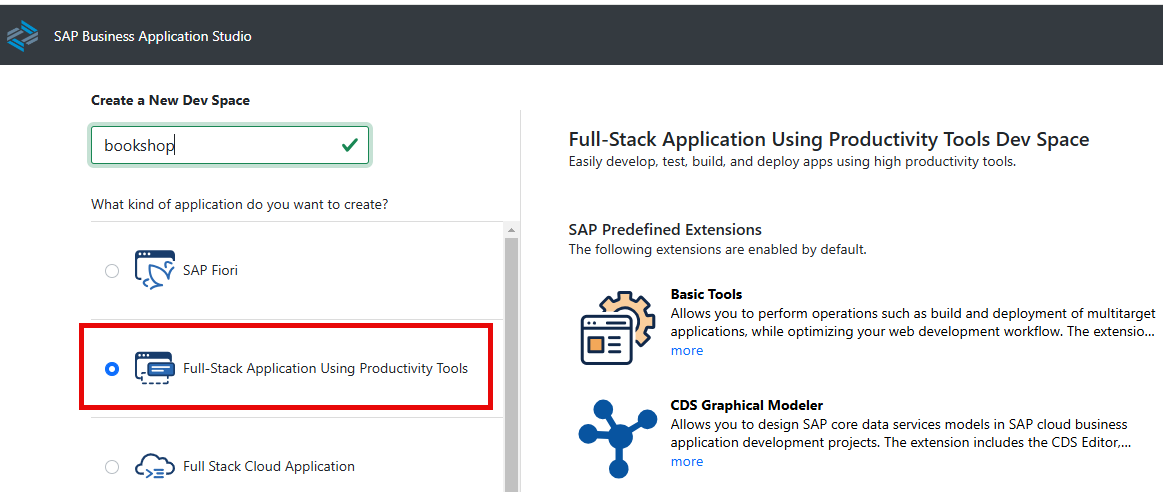The image size is (1163, 492).
Task: Click the green checkmark in name field
Action: (350, 145)
